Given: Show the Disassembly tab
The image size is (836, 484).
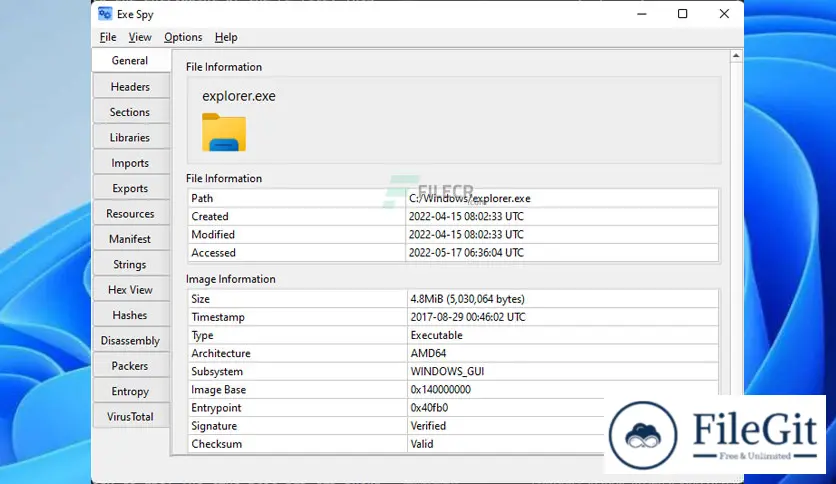Looking at the screenshot, I should coord(131,341).
